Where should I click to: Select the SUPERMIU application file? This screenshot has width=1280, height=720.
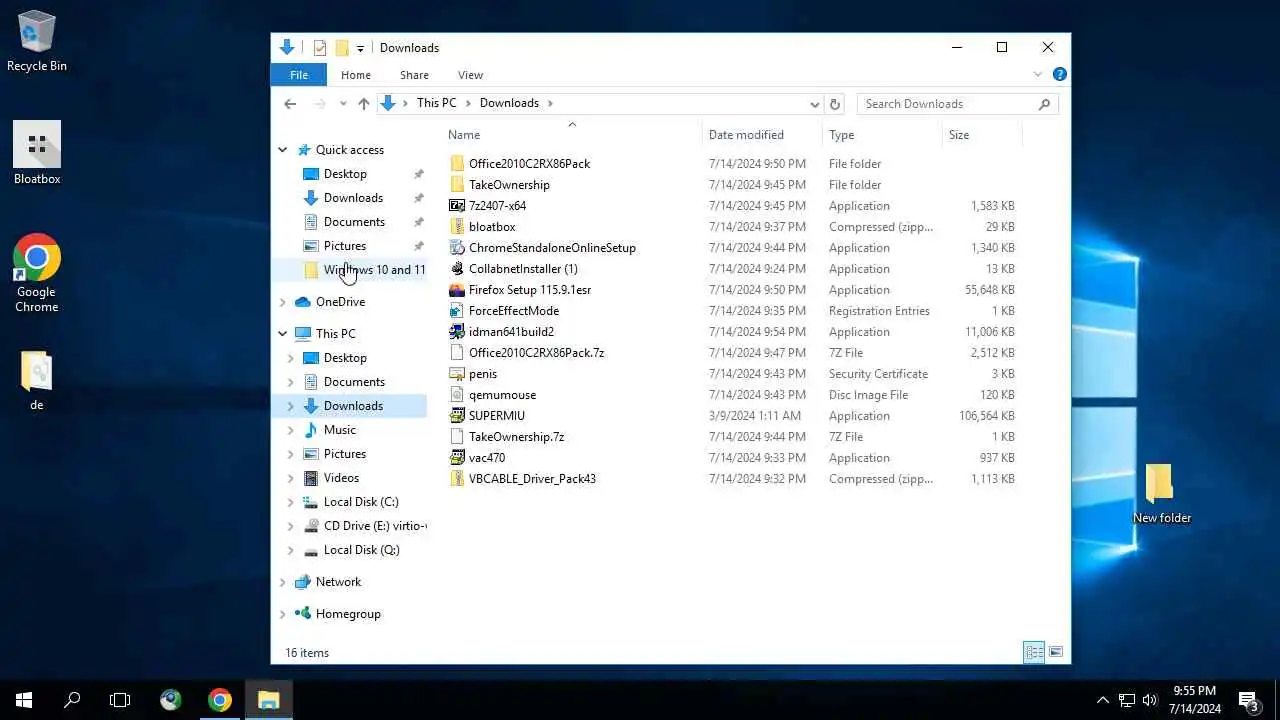(x=497, y=416)
